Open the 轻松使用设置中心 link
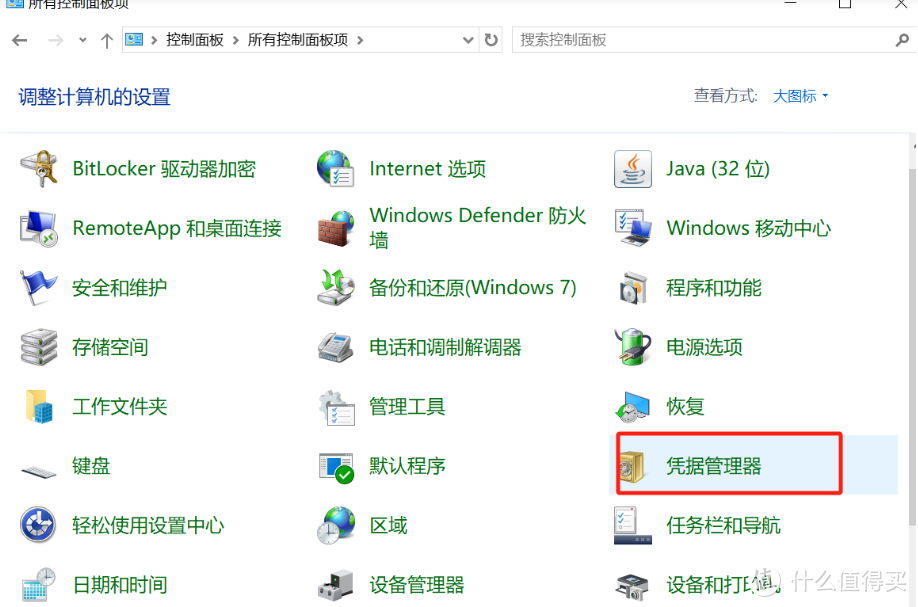The height and width of the screenshot is (607, 918). 148,525
